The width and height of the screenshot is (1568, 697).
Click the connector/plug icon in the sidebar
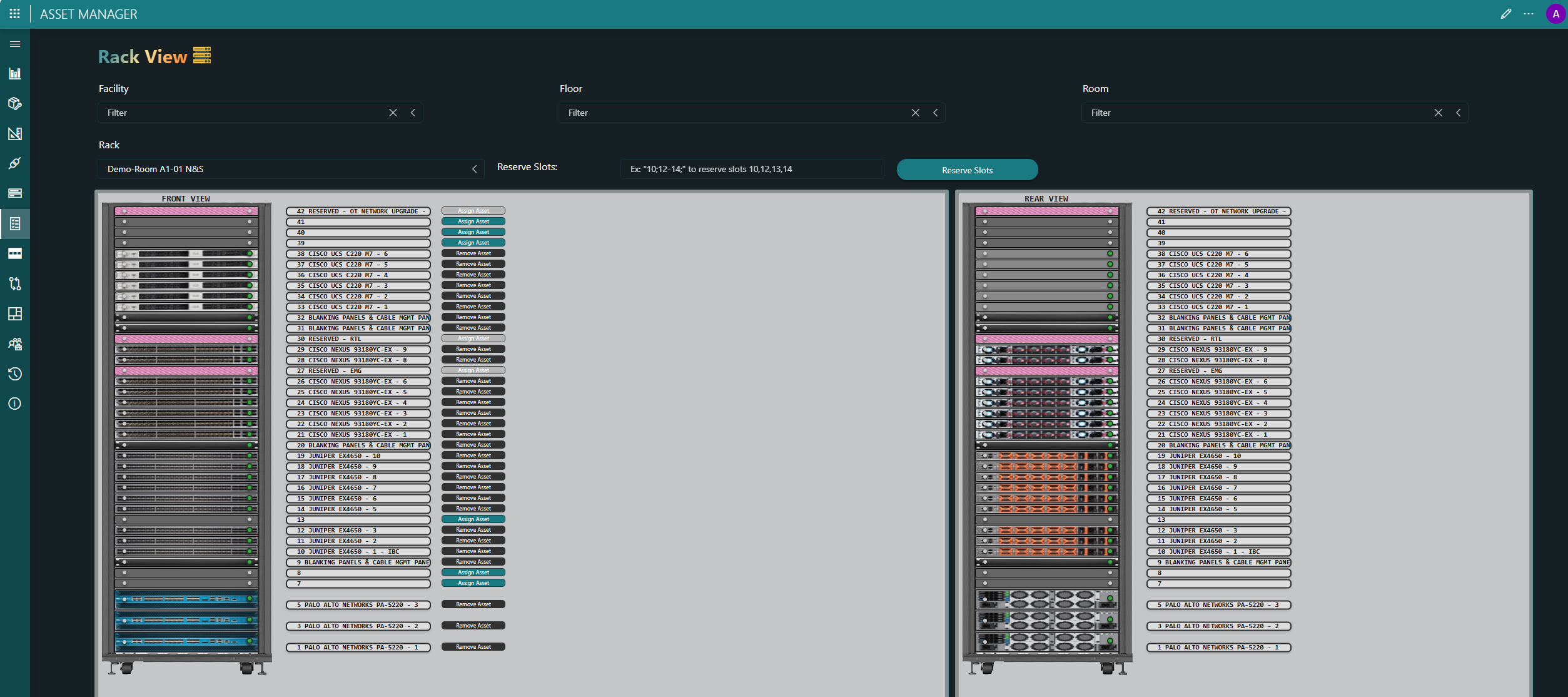pyautogui.click(x=14, y=163)
